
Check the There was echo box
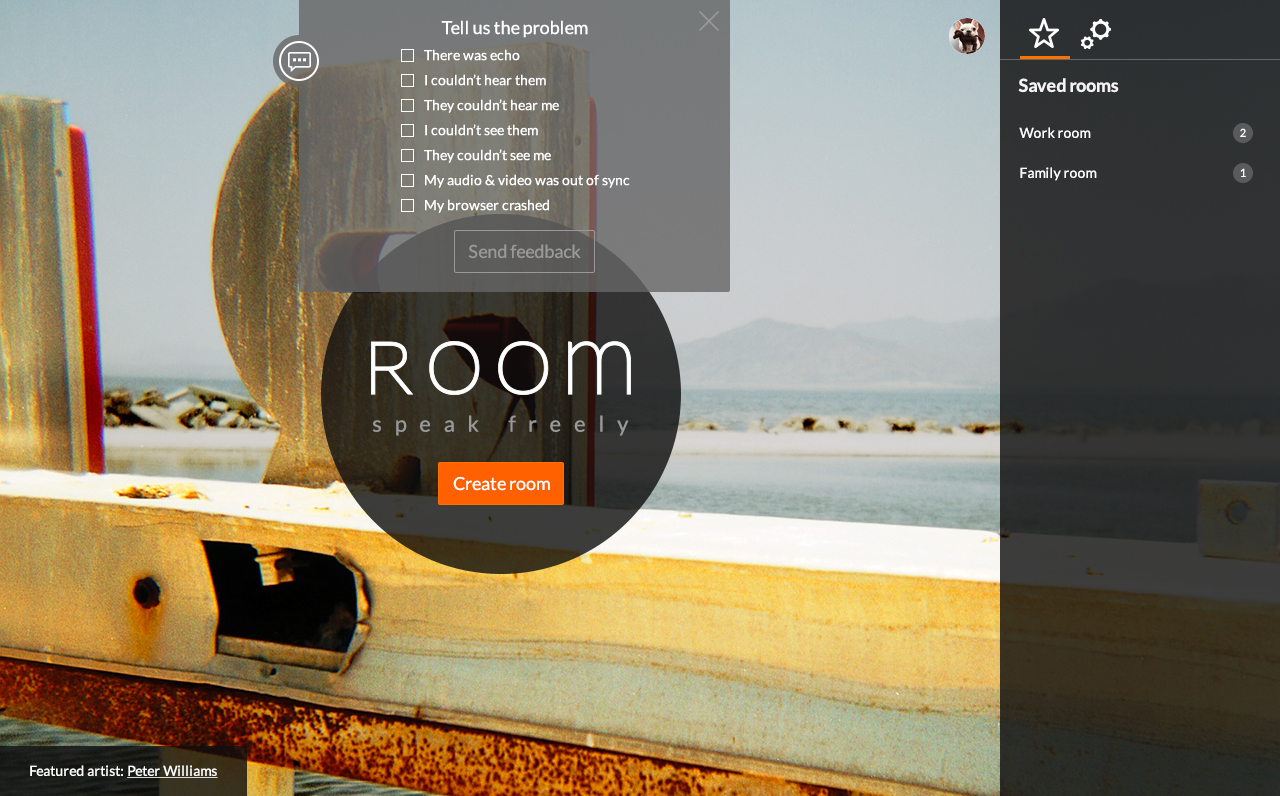407,56
